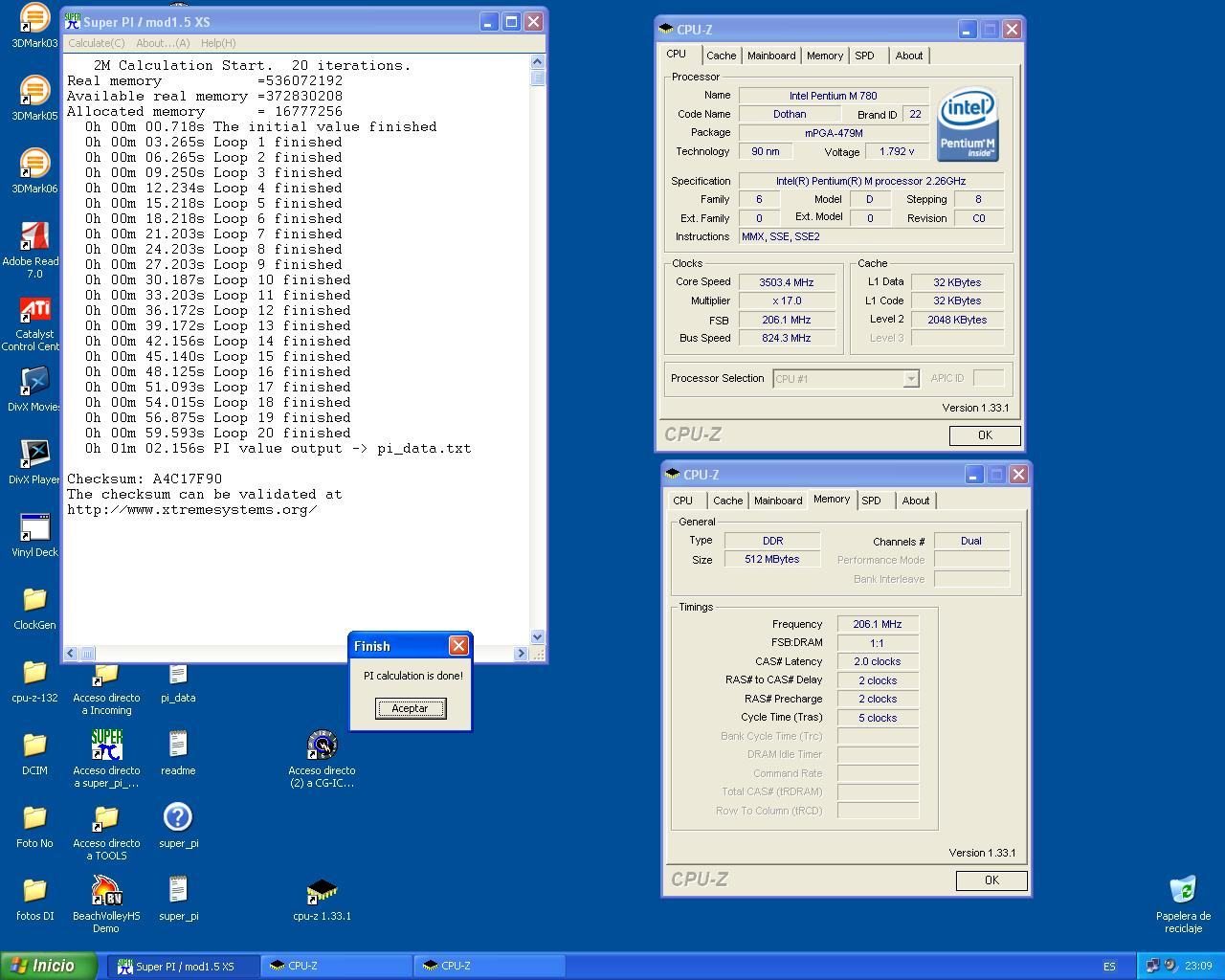Click the Super PI vertical scrollbar down arrow

(x=537, y=636)
